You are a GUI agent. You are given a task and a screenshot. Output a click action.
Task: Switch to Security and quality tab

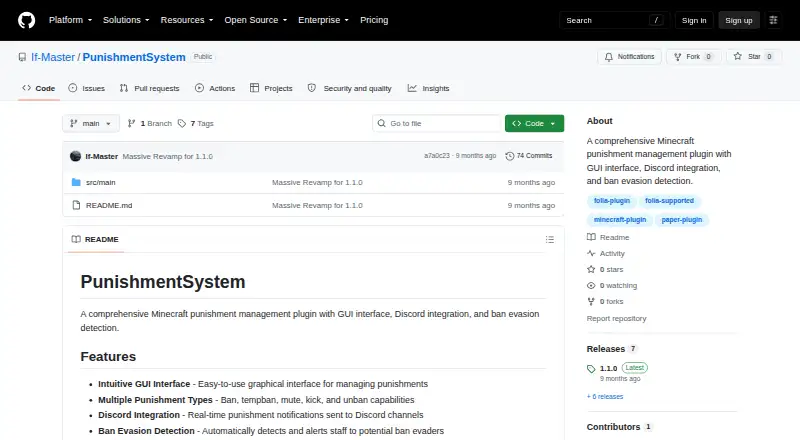[349, 88]
